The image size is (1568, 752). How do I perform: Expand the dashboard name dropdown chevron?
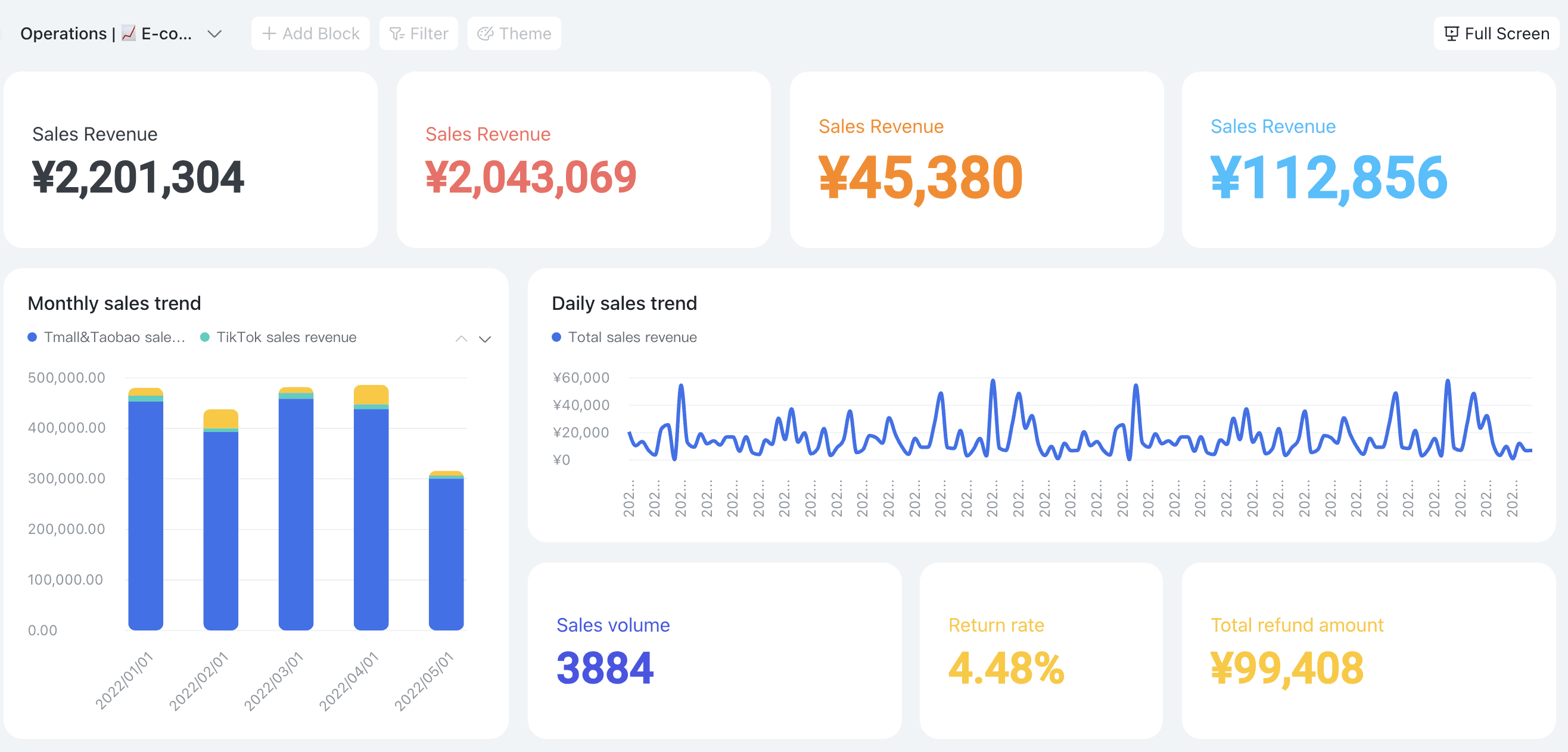[214, 33]
